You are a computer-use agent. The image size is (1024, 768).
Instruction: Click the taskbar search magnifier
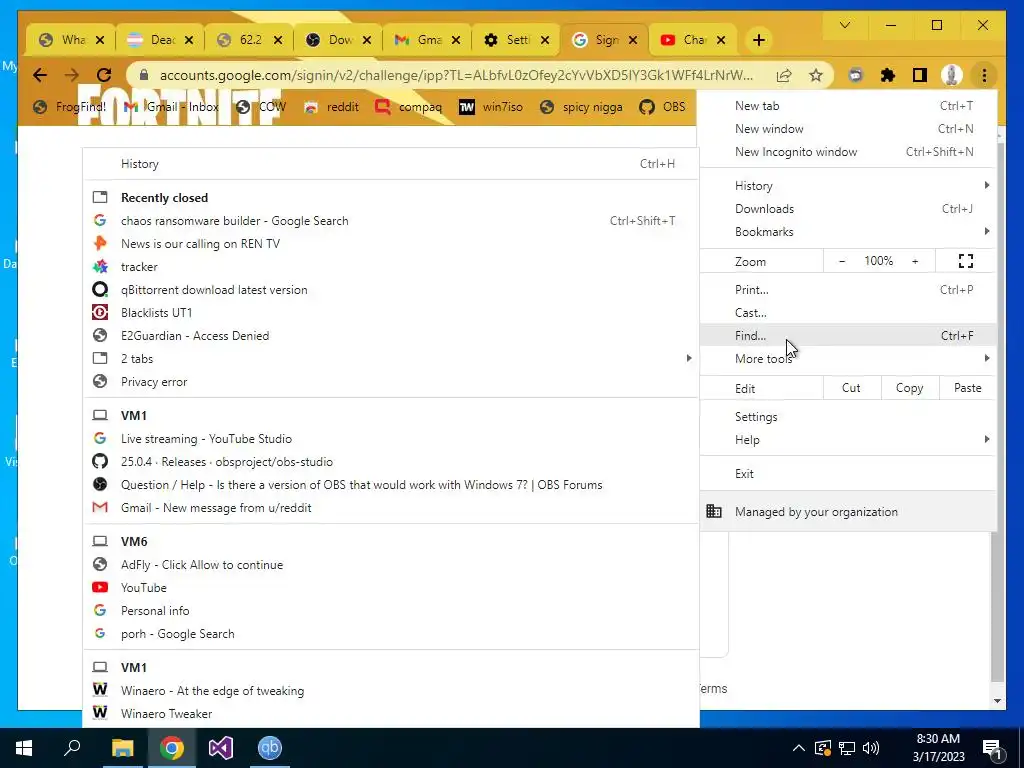(72, 748)
